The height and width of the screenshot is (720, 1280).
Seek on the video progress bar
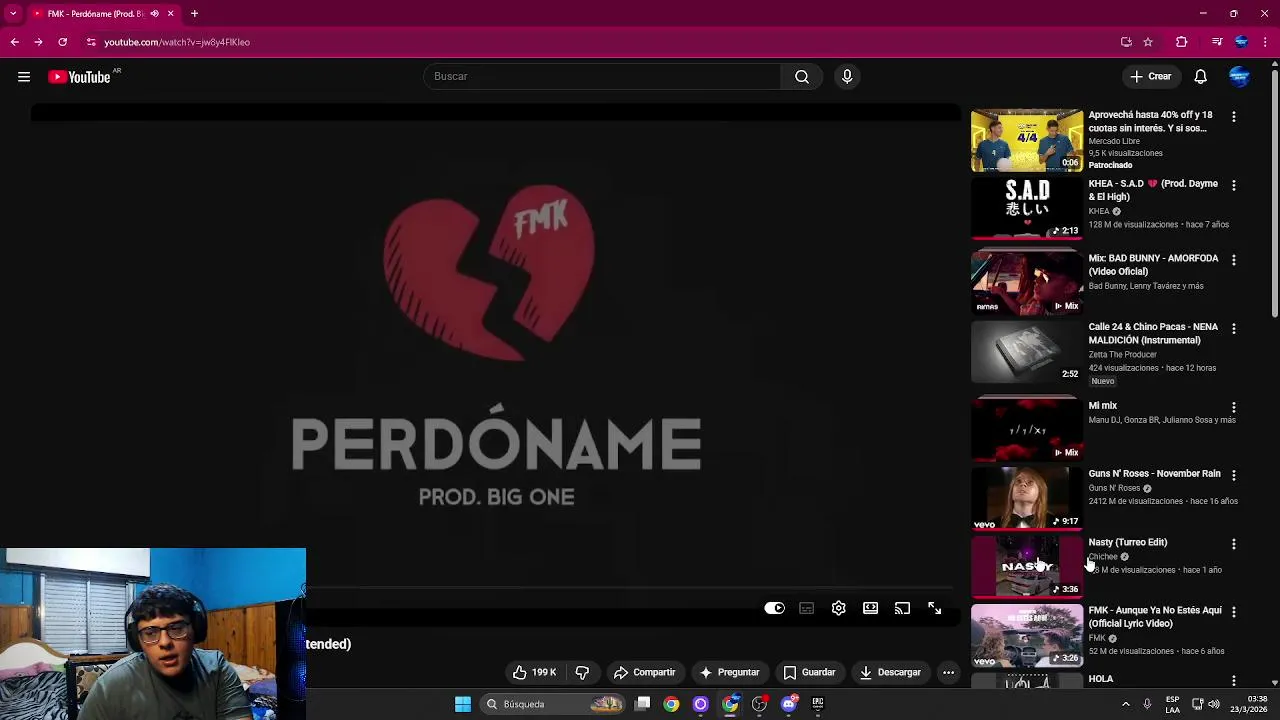click(632, 588)
